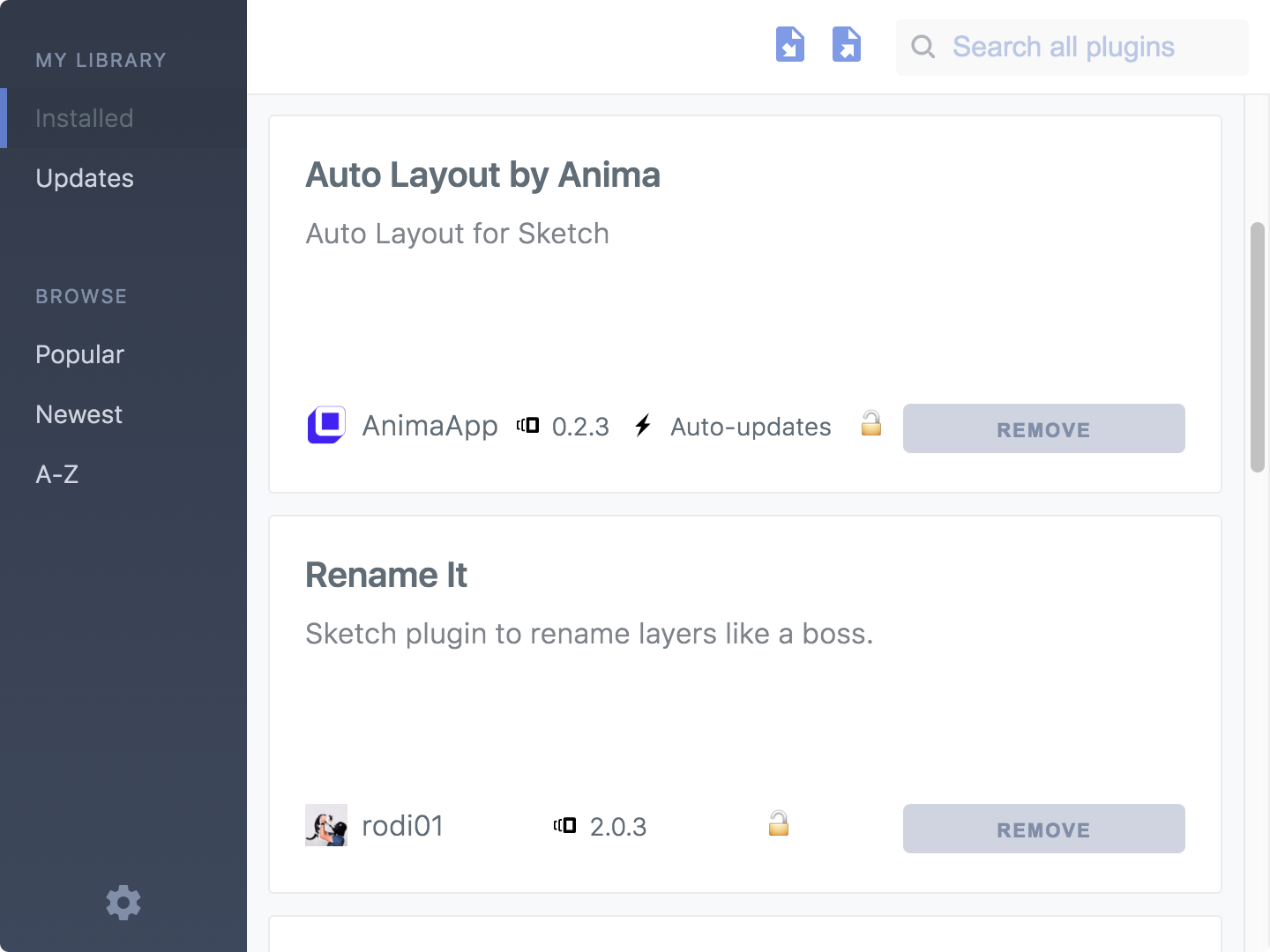
Task: Browse Newest plugins
Action: (78, 414)
